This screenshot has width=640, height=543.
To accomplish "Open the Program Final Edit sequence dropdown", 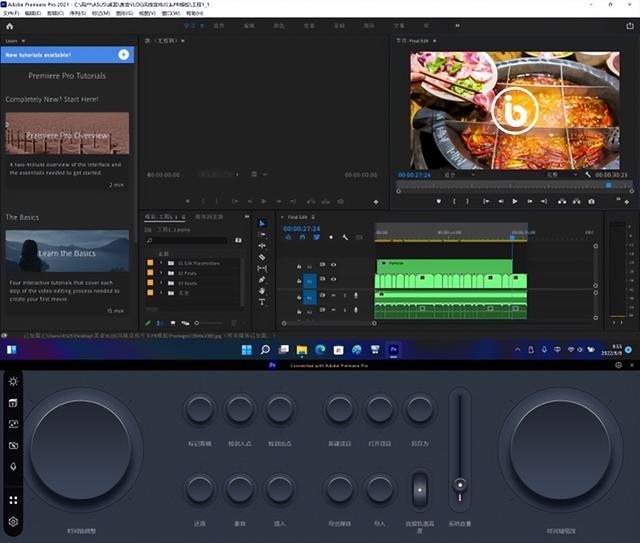I will tap(434, 41).
